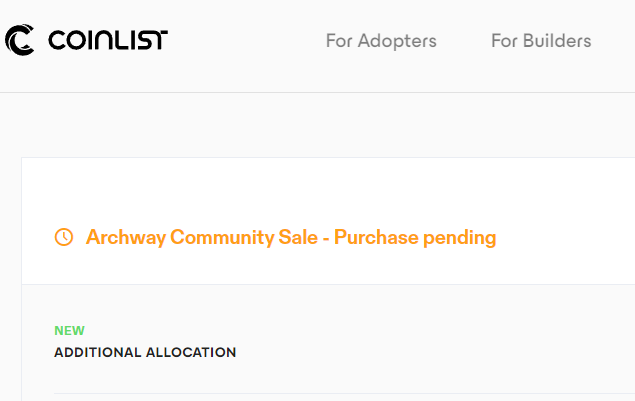
Task: Click the word ADDITIONAL in section label
Action: pyautogui.click(x=98, y=352)
